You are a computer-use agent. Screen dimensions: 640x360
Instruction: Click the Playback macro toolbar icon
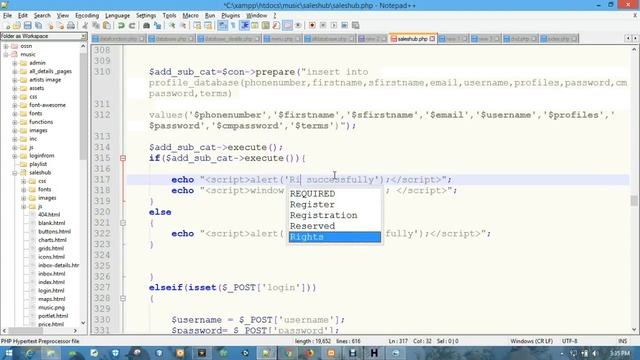point(334,26)
